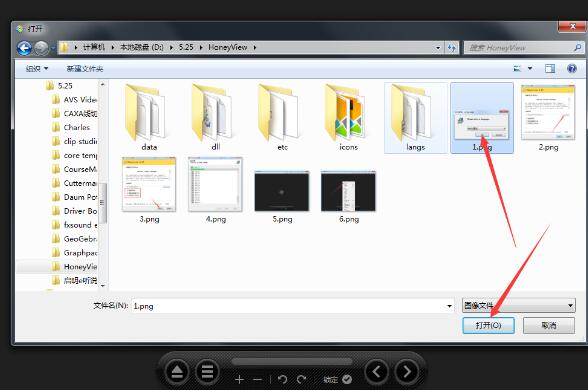588x390 pixels.
Task: Click the Forward navigation arrow
Action: [x=41, y=48]
